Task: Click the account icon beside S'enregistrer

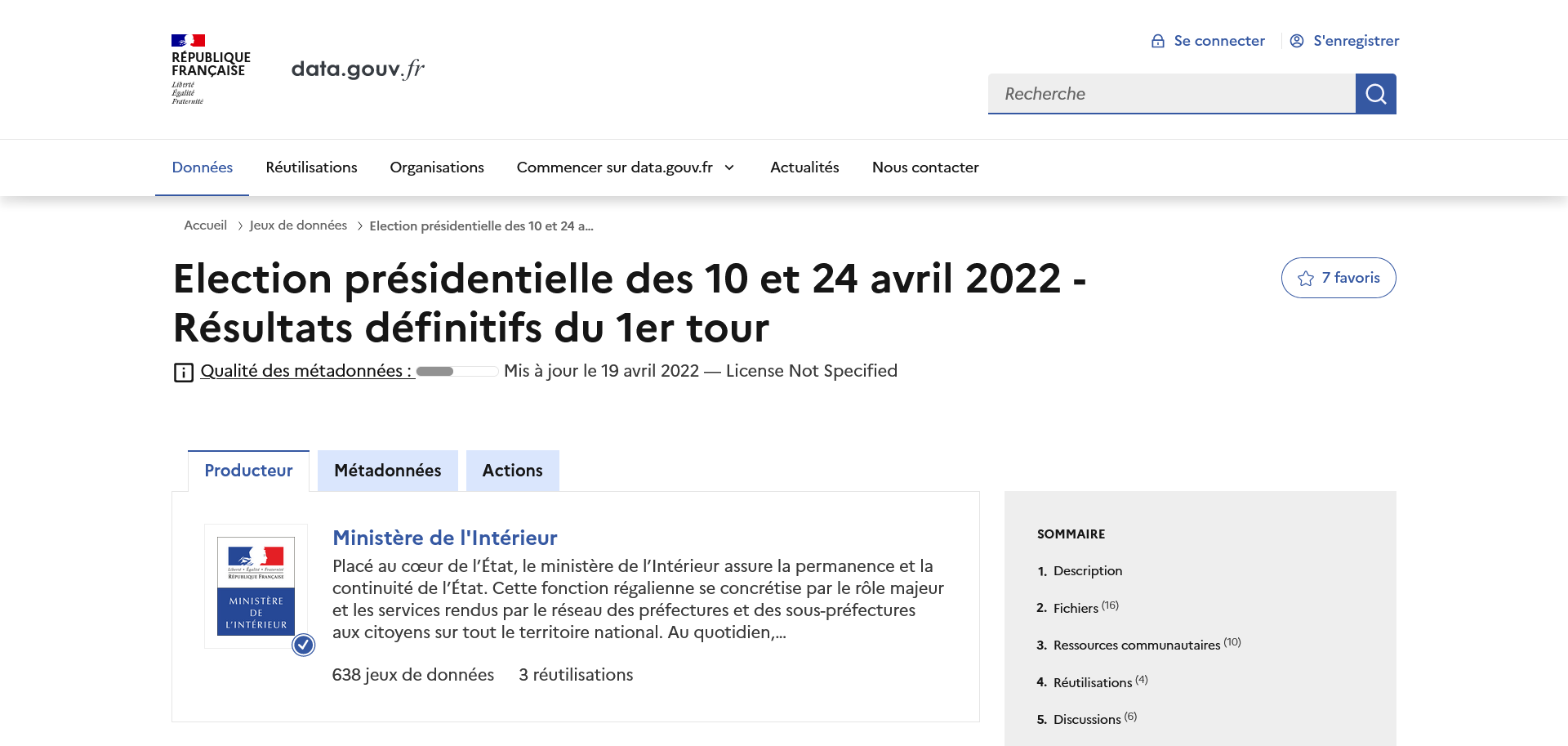Action: (1297, 40)
